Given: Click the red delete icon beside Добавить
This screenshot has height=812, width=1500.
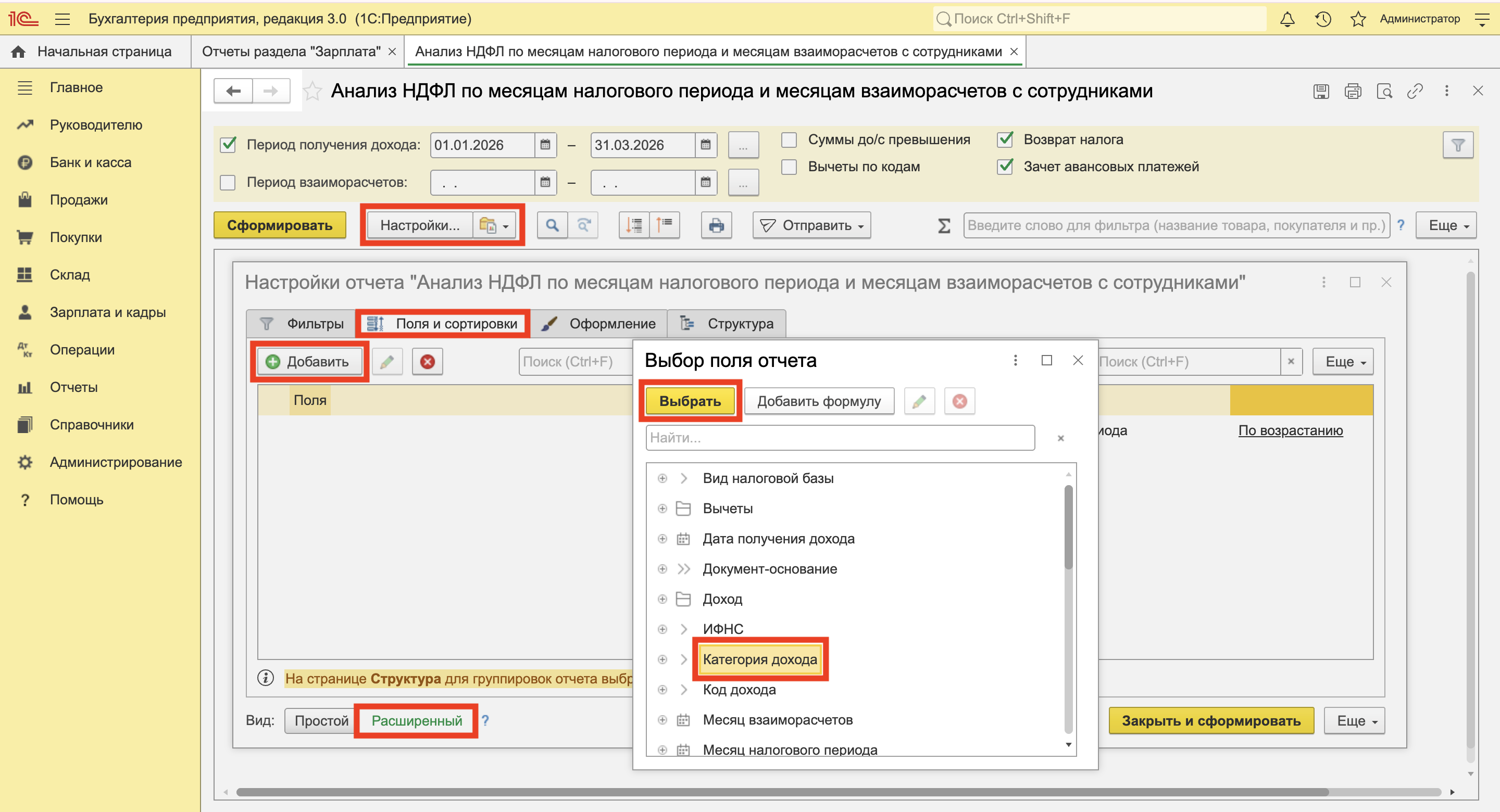Looking at the screenshot, I should click(428, 361).
